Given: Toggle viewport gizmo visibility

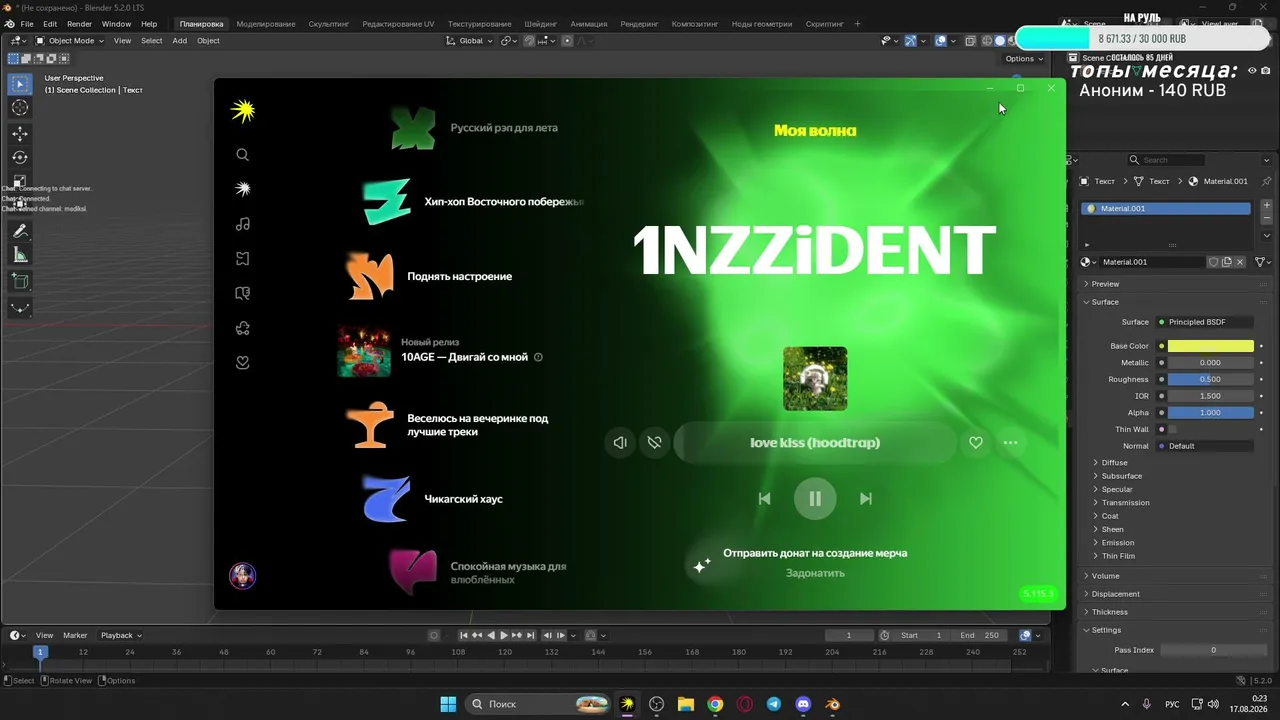Looking at the screenshot, I should [910, 41].
